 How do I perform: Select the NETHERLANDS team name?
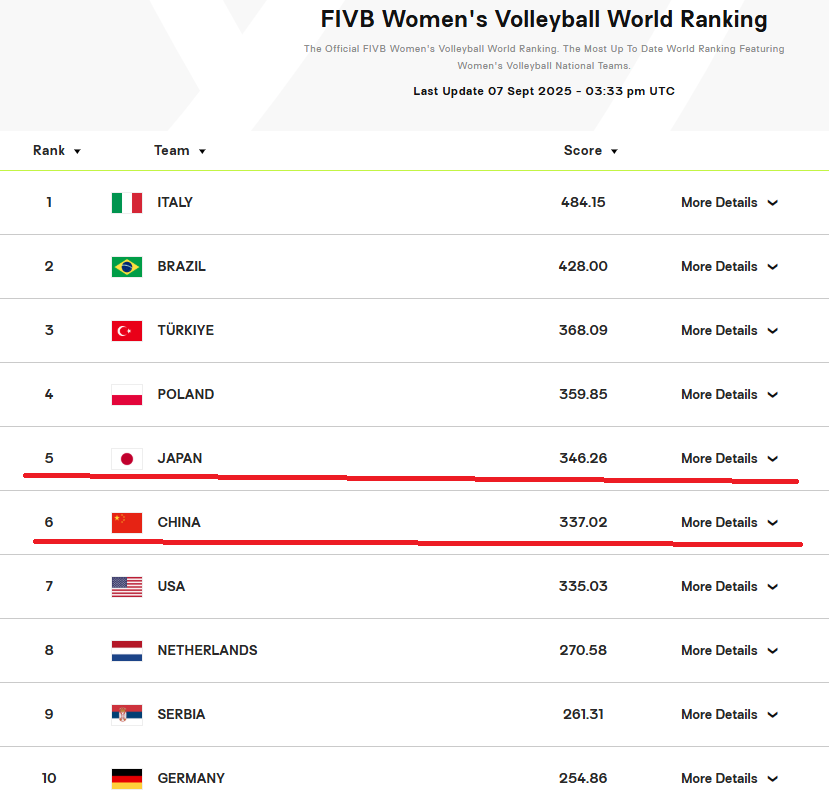pyautogui.click(x=207, y=650)
